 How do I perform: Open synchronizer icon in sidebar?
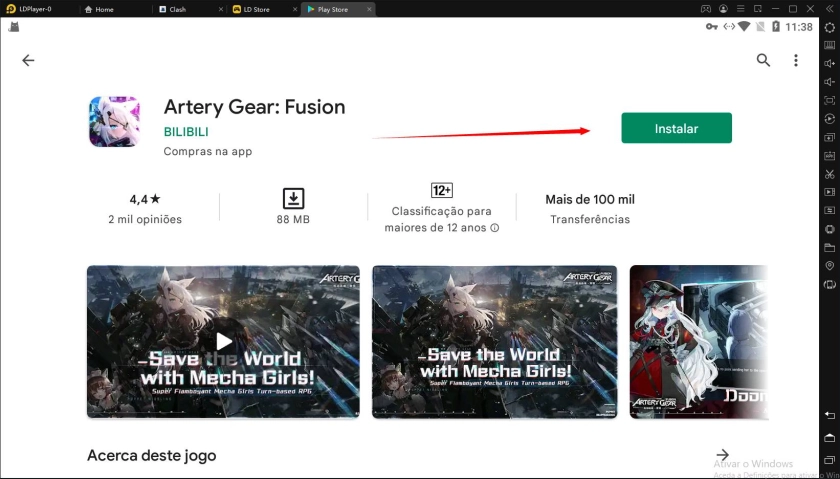[829, 210]
